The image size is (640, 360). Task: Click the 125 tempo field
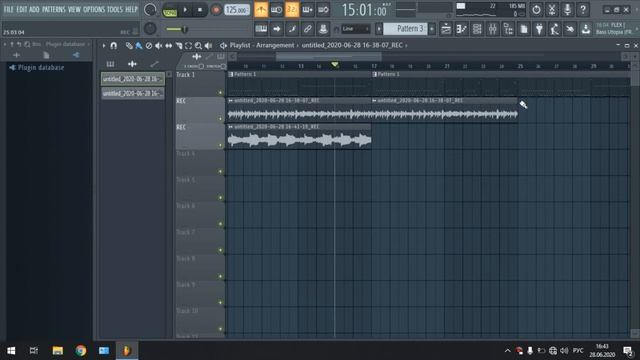pyautogui.click(x=237, y=10)
